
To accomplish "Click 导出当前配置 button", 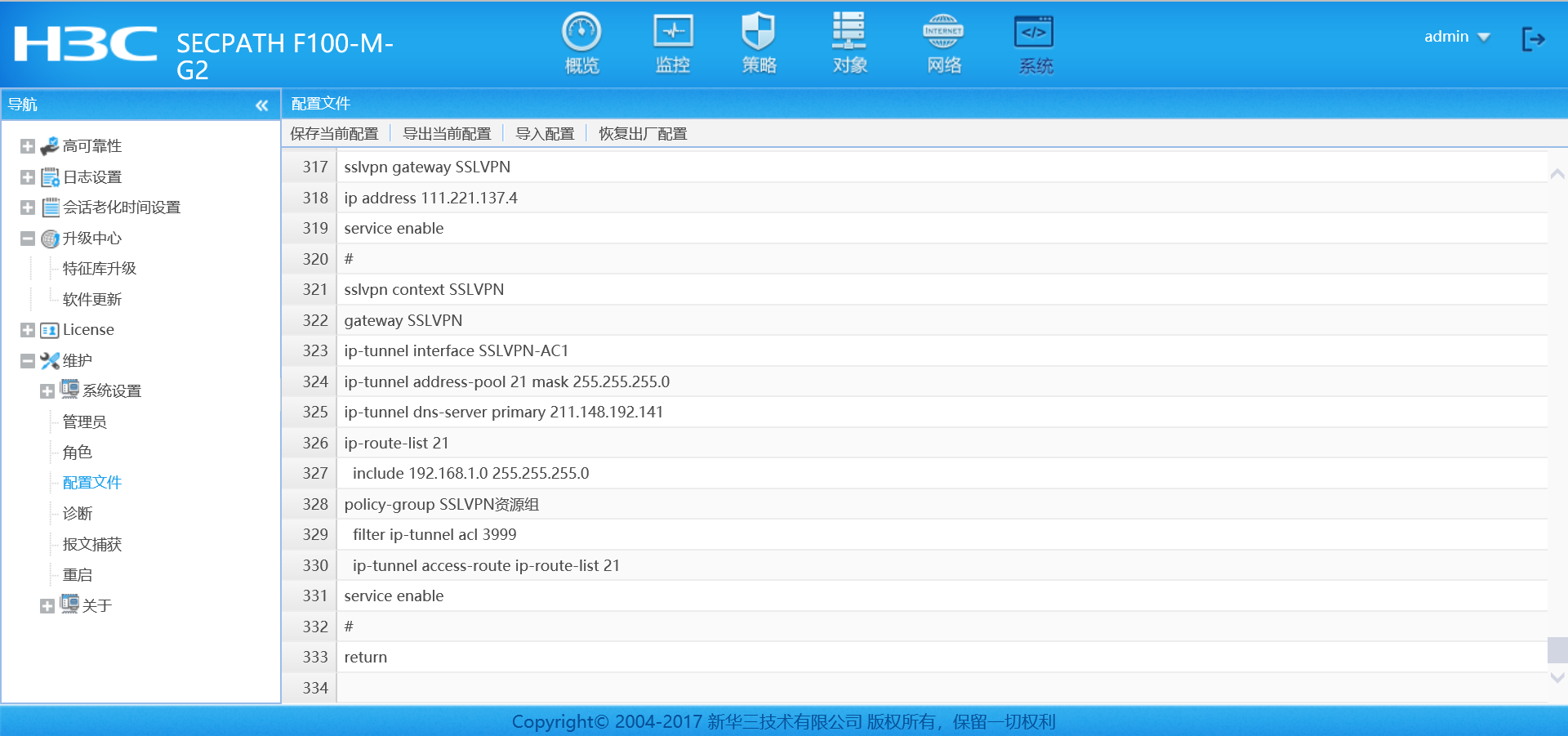I will tap(447, 134).
